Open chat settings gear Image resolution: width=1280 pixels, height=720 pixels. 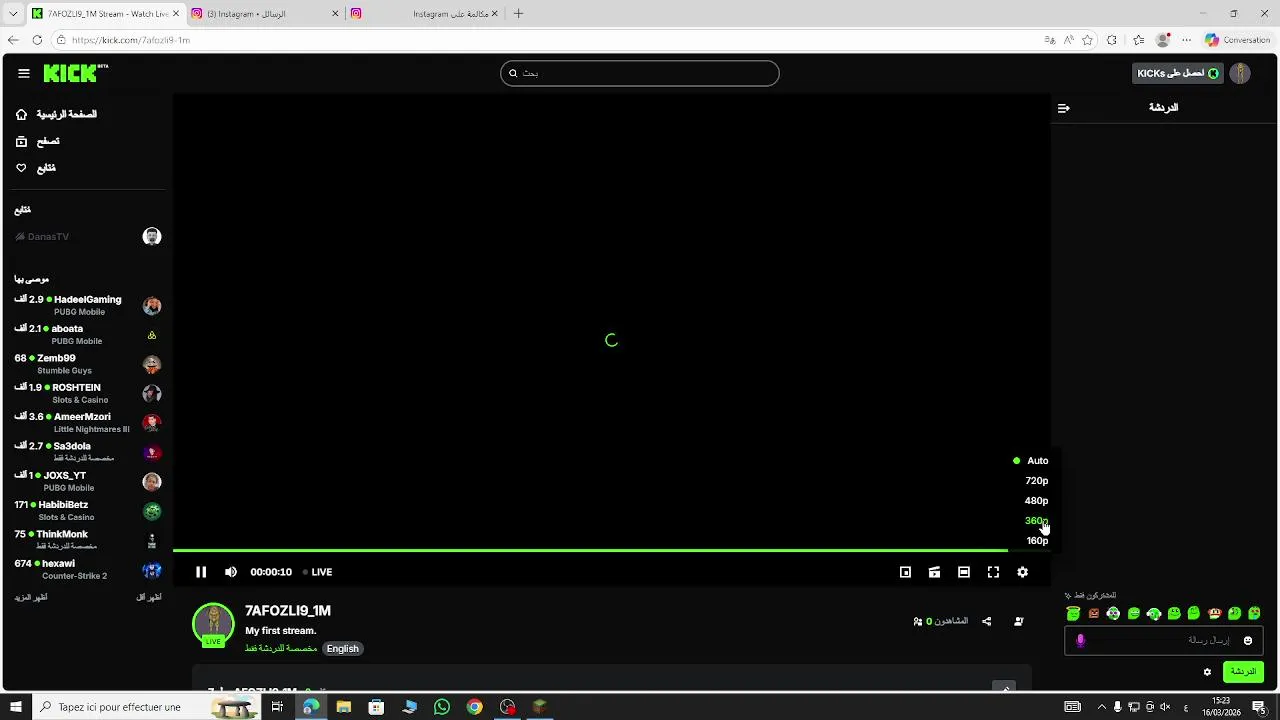pos(1207,672)
